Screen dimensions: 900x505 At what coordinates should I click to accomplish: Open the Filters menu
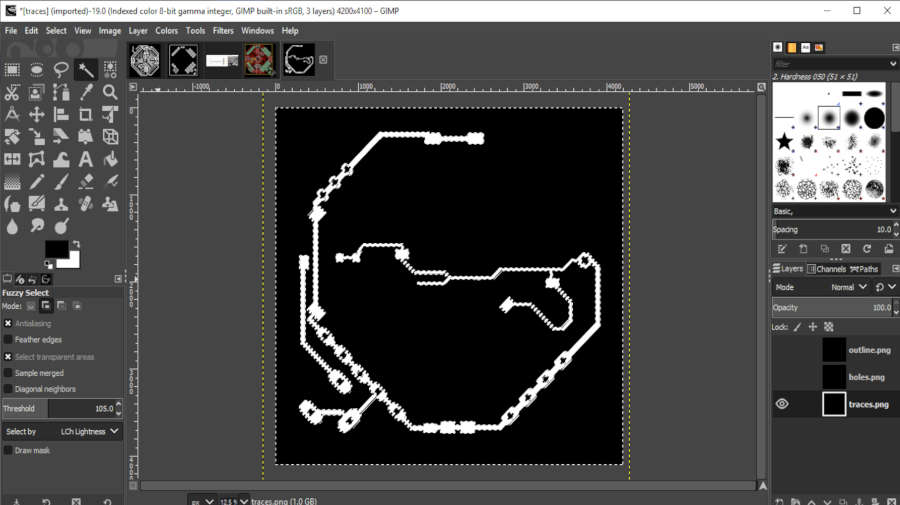point(223,31)
